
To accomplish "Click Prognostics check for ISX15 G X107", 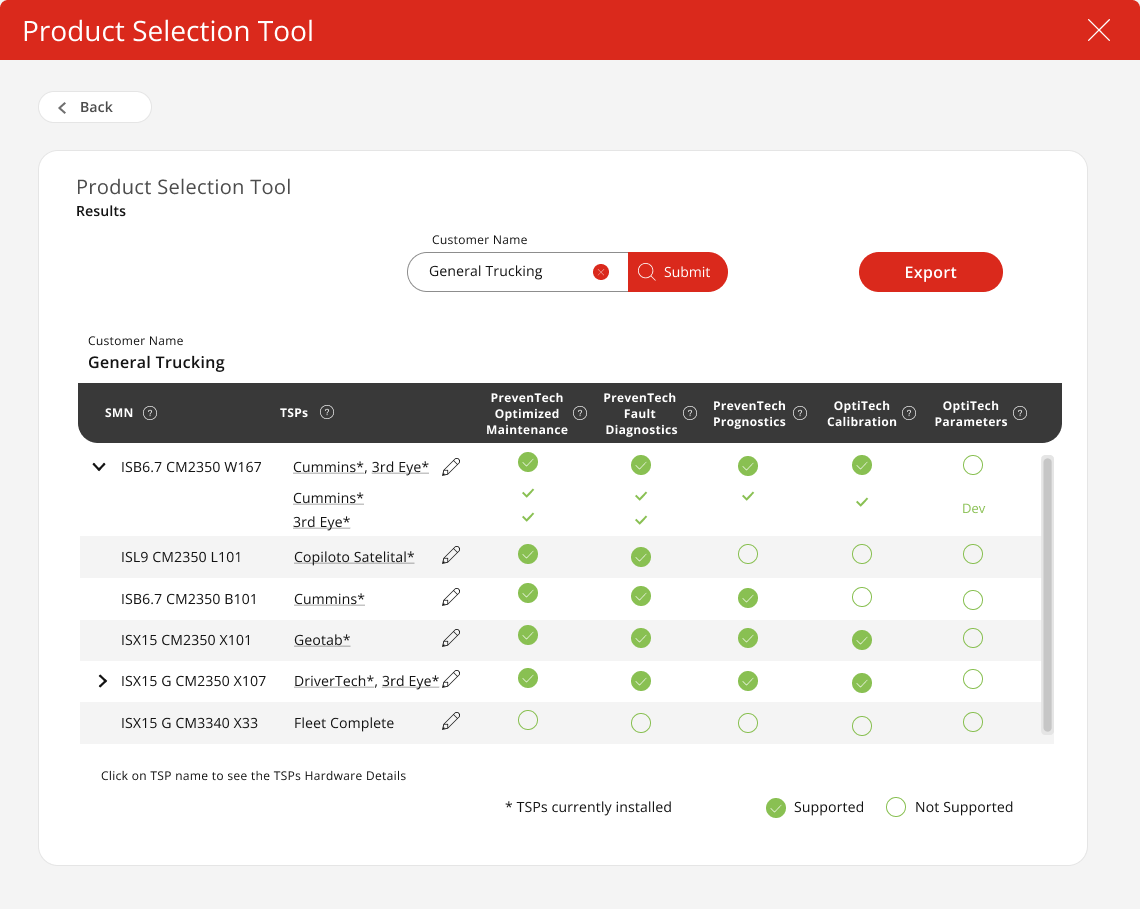I will (x=747, y=681).
